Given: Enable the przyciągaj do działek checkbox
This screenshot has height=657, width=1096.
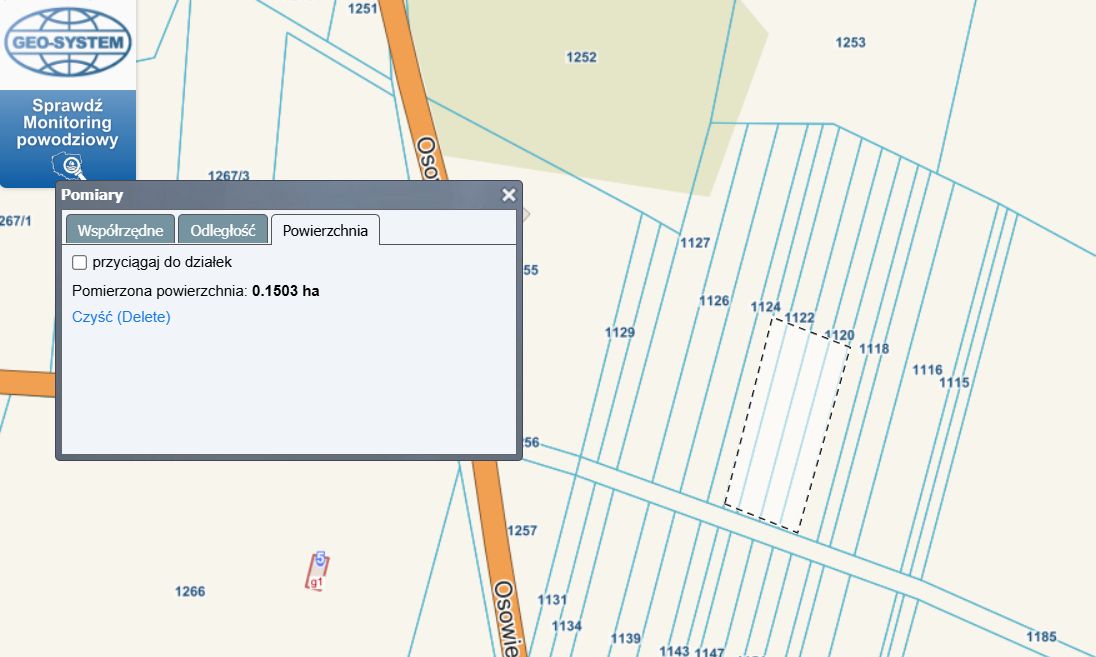Looking at the screenshot, I should tap(80, 263).
